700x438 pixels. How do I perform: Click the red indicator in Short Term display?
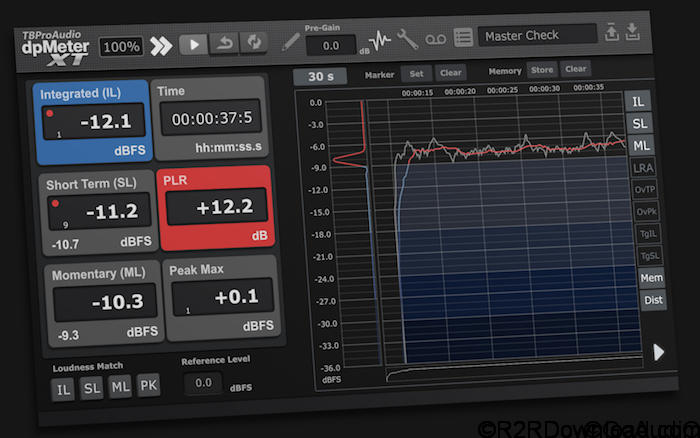coord(55,204)
